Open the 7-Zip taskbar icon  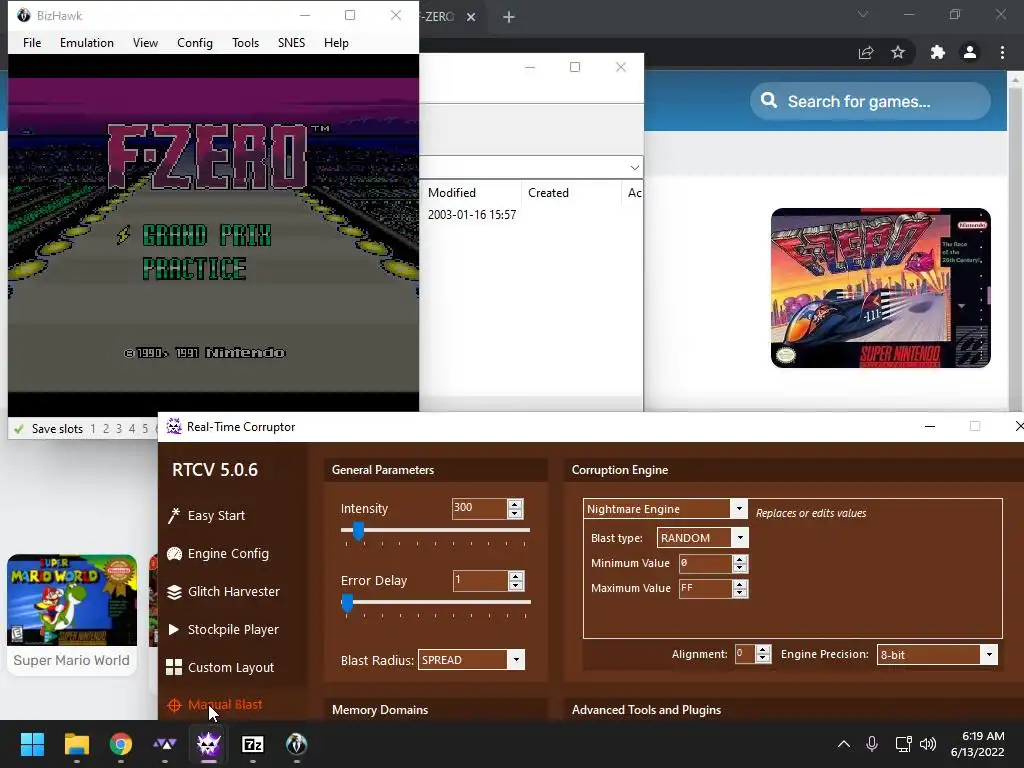pos(253,744)
